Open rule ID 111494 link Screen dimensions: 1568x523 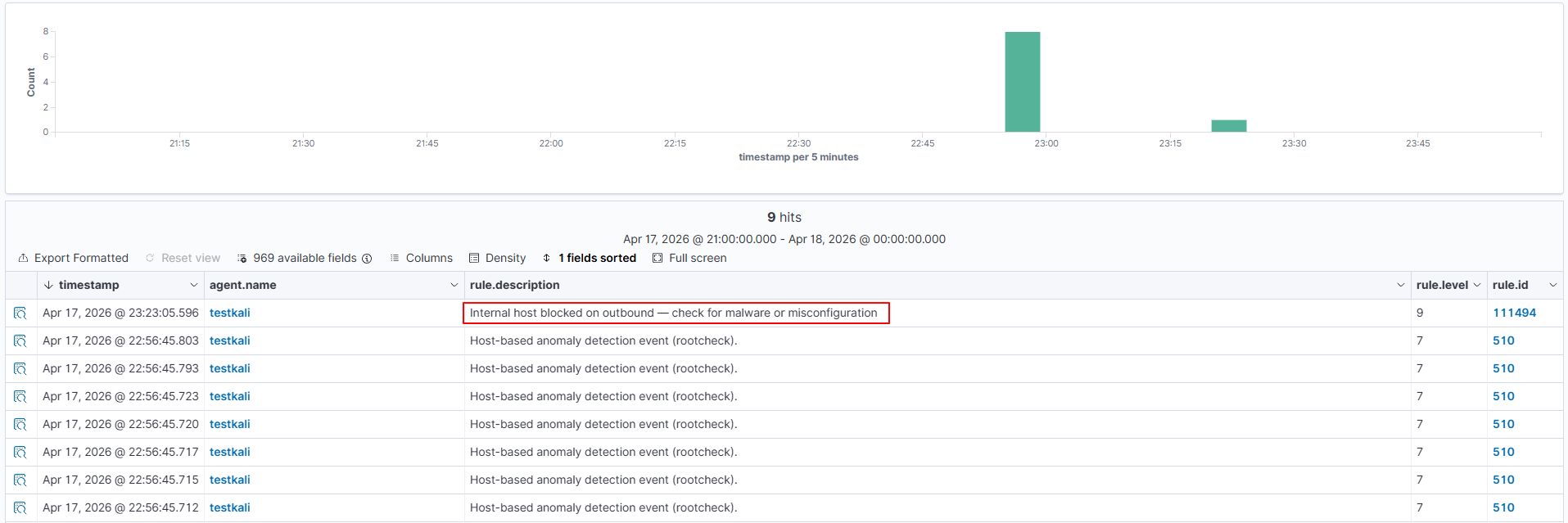[1514, 313]
